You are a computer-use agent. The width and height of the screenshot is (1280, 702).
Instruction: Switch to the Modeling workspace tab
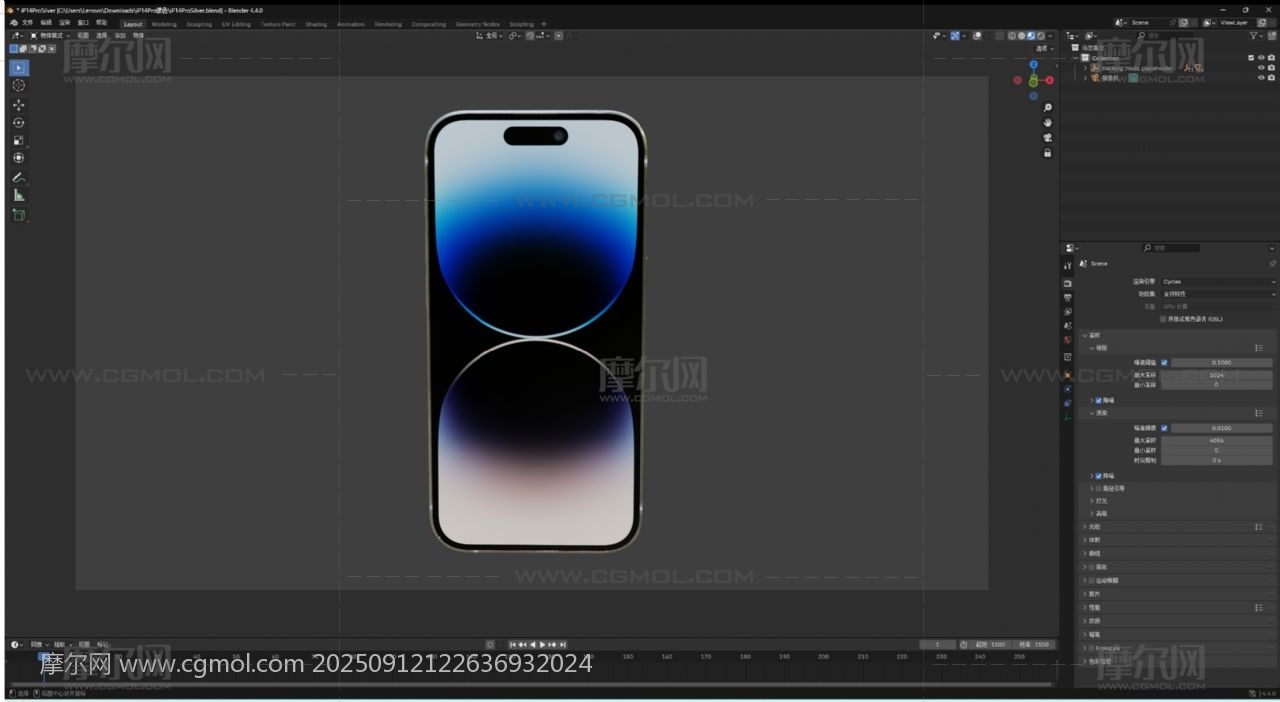[164, 24]
